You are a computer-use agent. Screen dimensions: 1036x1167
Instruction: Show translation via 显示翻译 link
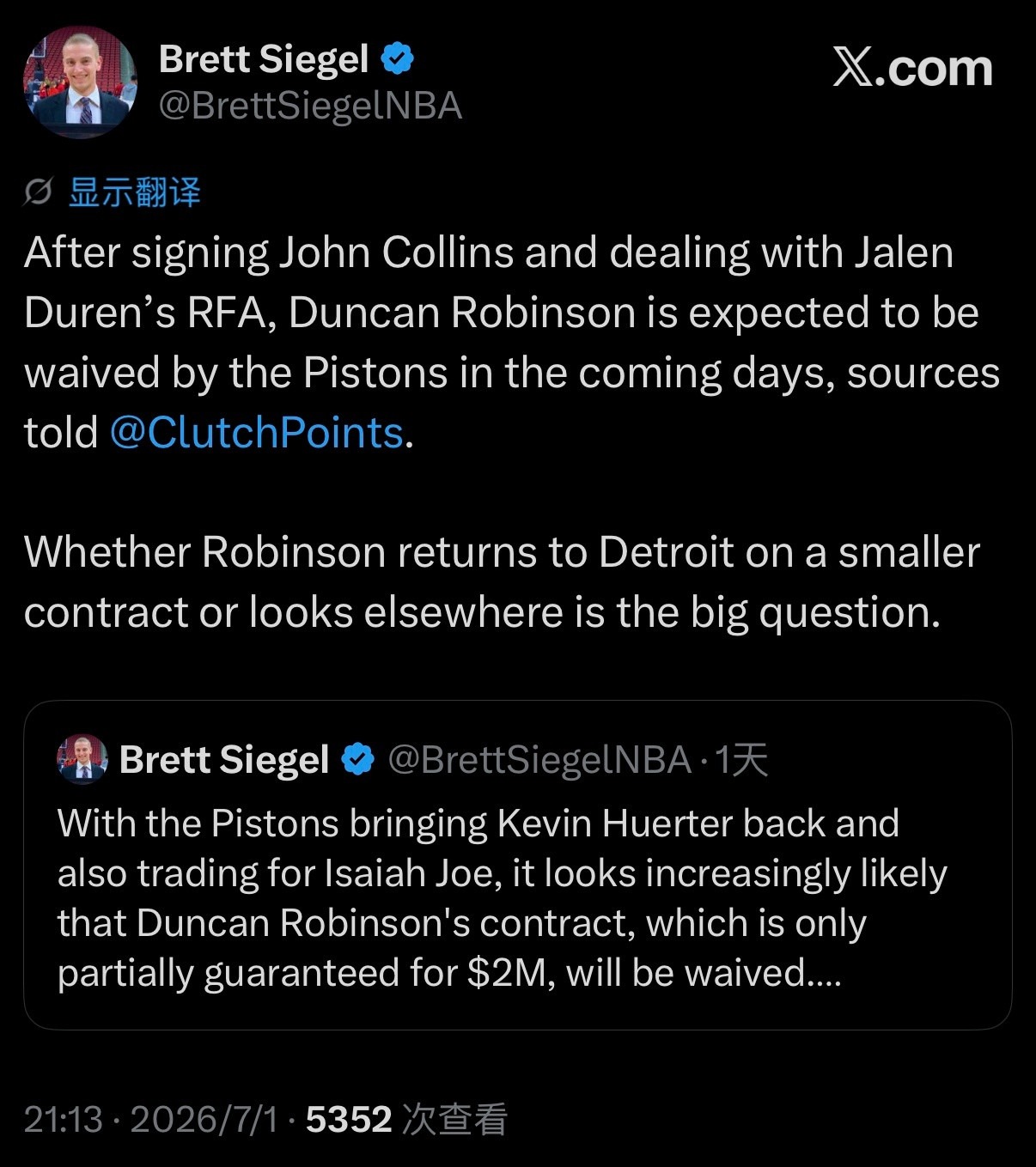pyautogui.click(x=134, y=191)
